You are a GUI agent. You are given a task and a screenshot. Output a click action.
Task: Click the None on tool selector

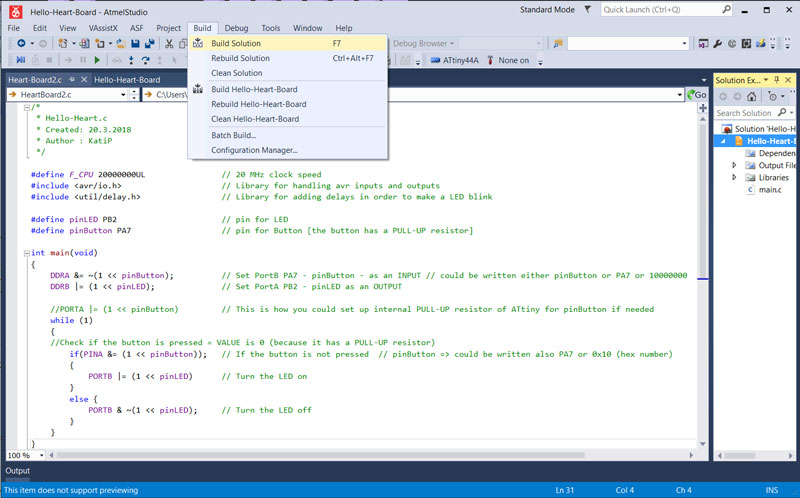coord(508,60)
